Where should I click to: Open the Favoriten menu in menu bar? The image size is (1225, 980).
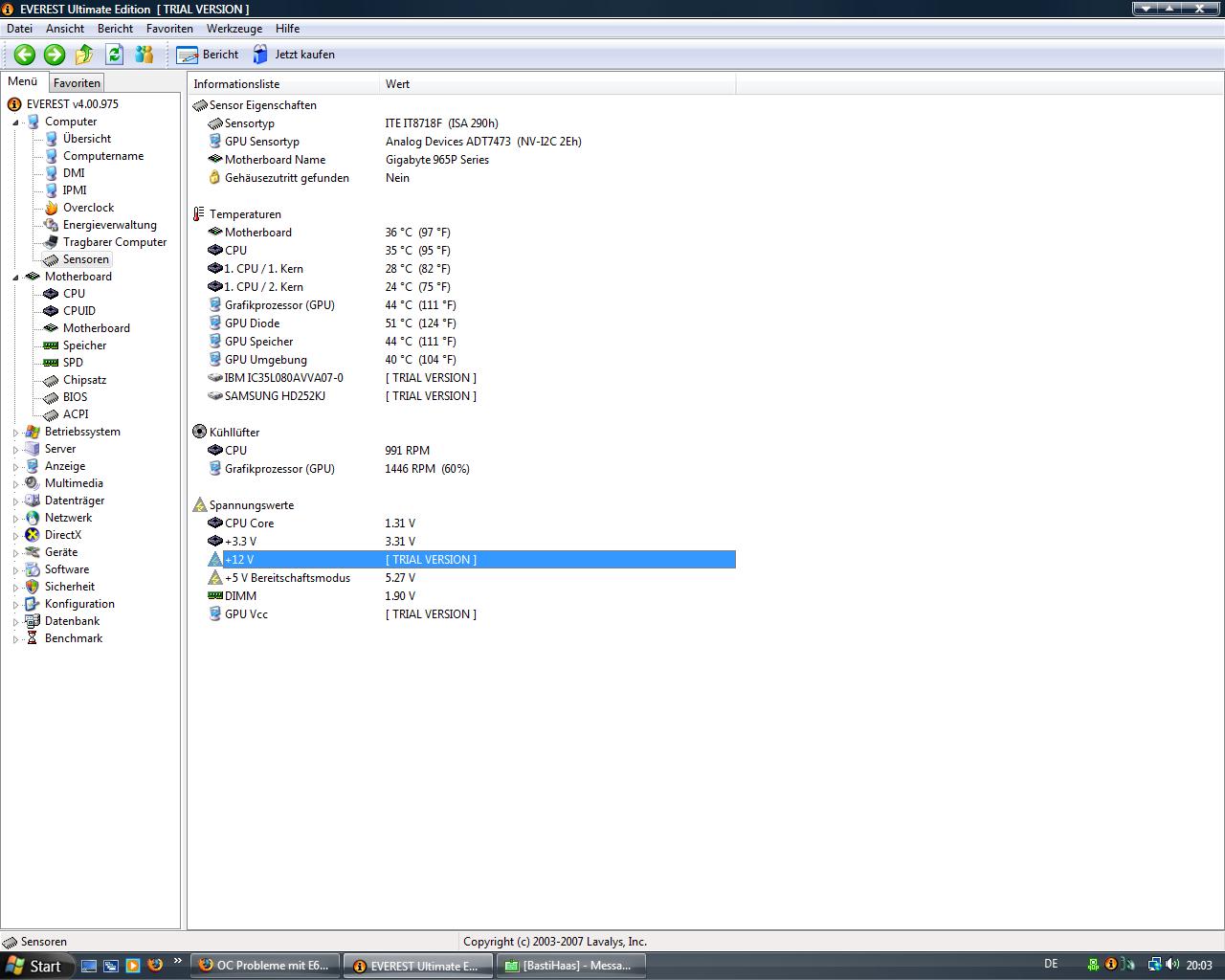169,29
